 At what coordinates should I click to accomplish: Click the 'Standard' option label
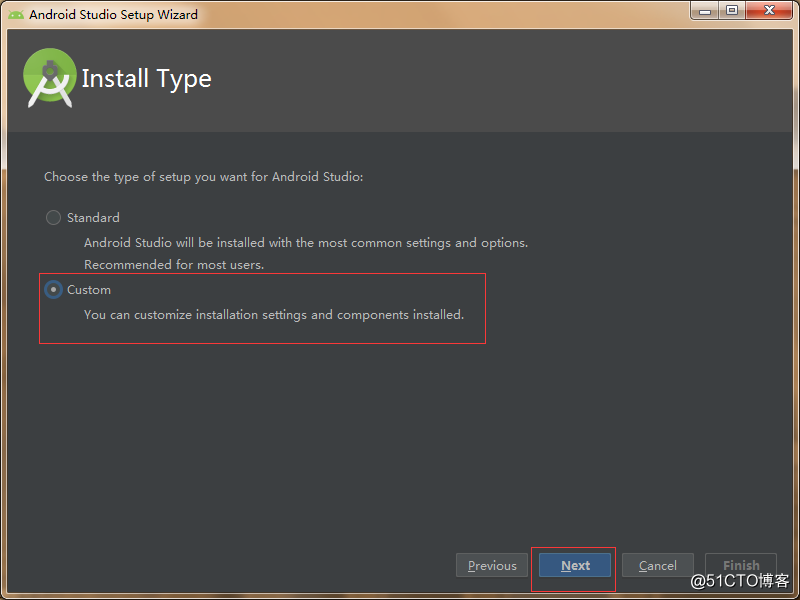coord(93,218)
